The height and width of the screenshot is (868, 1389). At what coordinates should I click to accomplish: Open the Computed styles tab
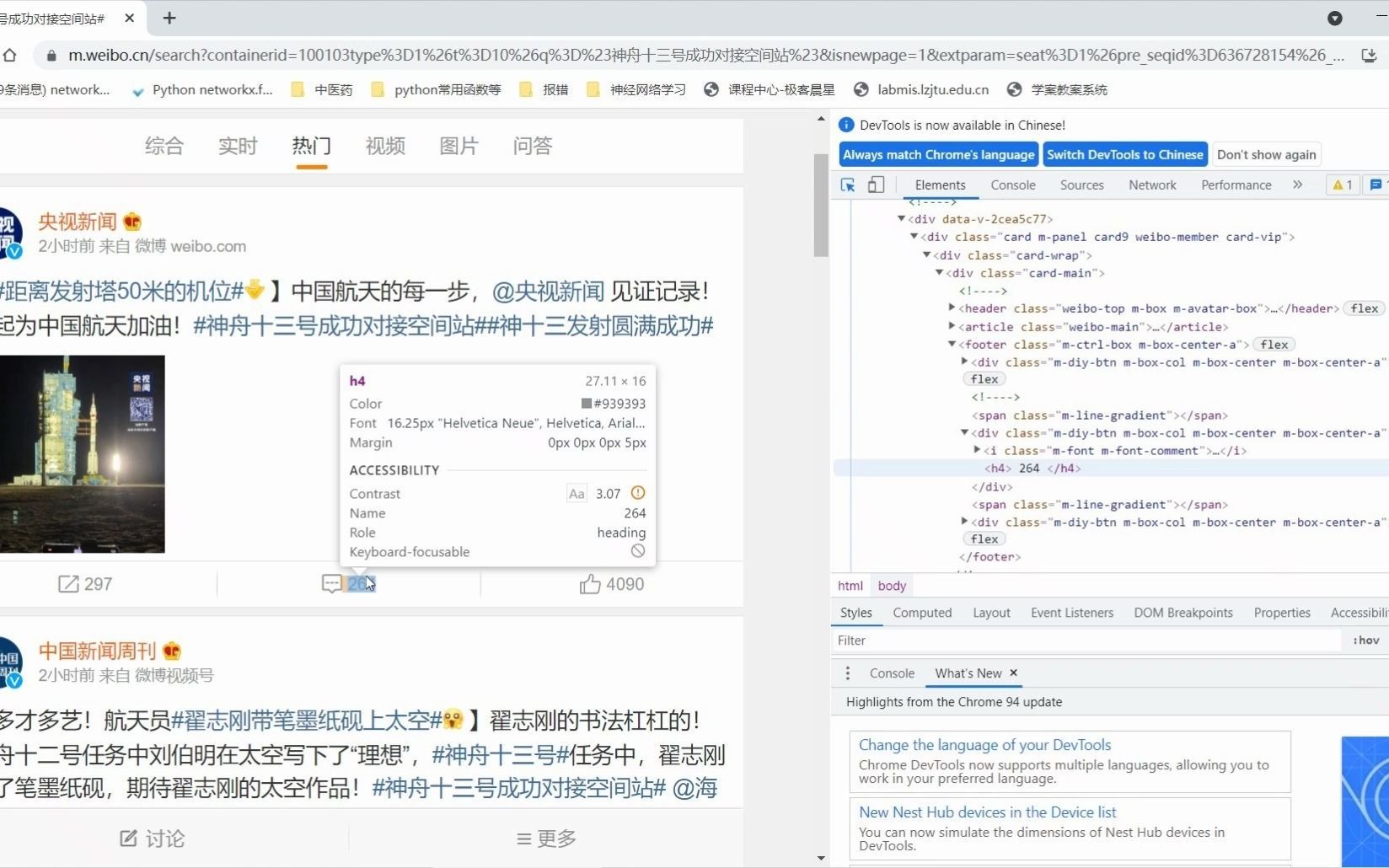[x=922, y=613]
